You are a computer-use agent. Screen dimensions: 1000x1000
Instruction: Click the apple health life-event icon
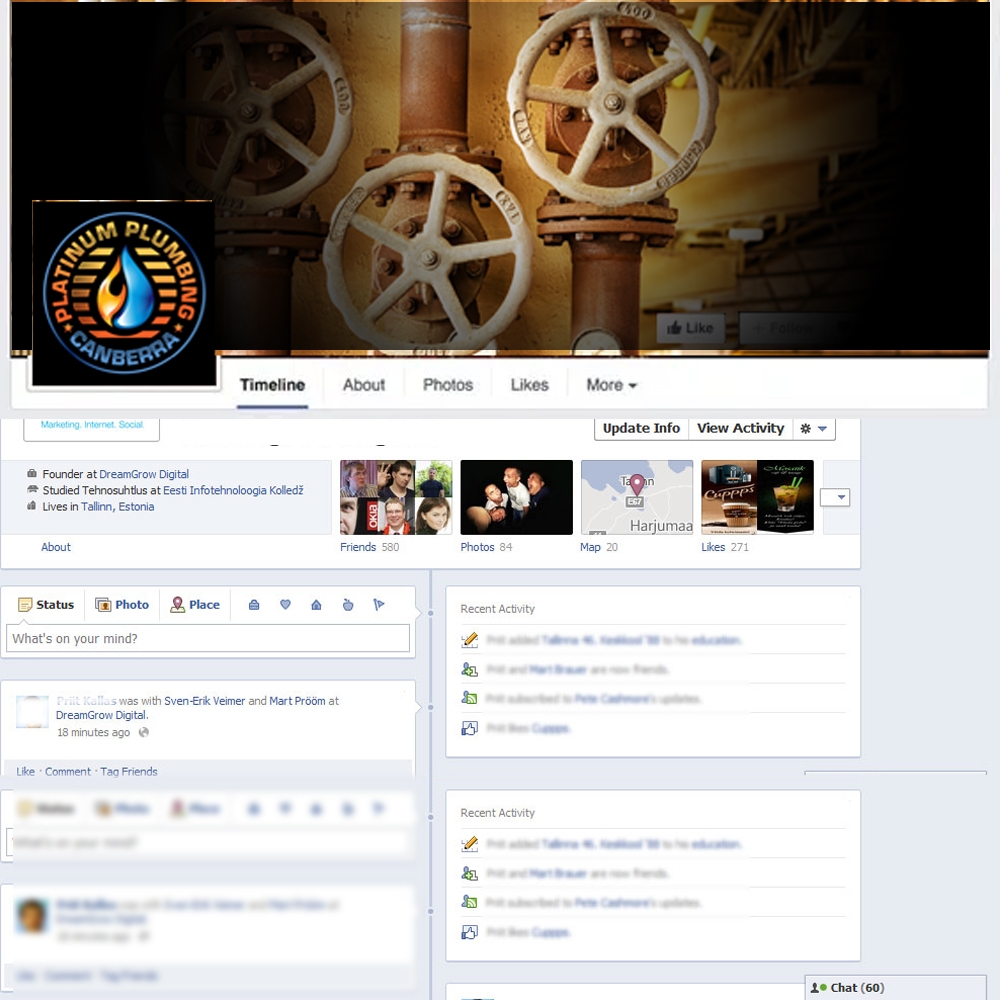click(348, 605)
